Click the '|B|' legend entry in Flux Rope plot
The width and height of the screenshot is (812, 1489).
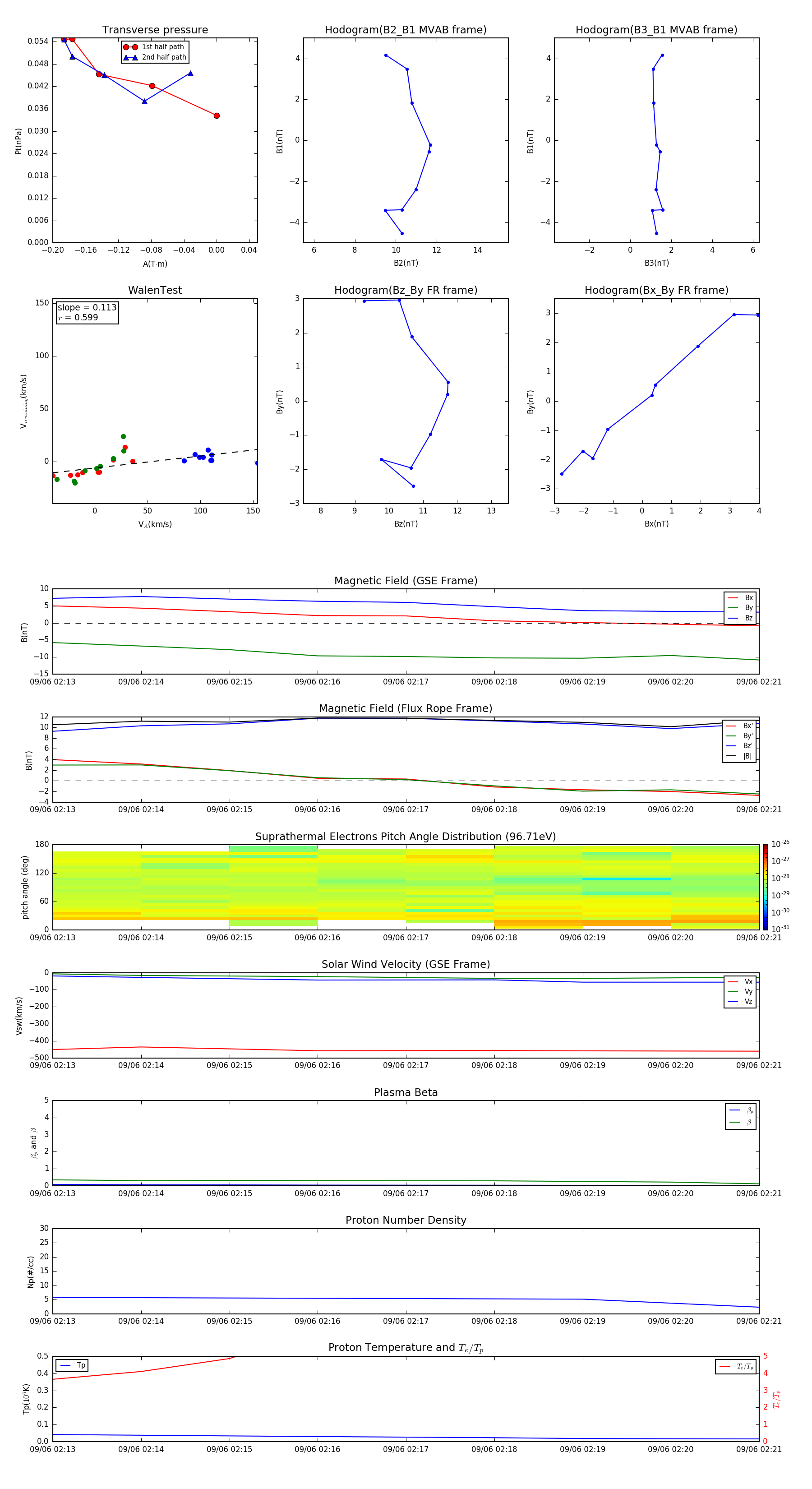pos(739,756)
